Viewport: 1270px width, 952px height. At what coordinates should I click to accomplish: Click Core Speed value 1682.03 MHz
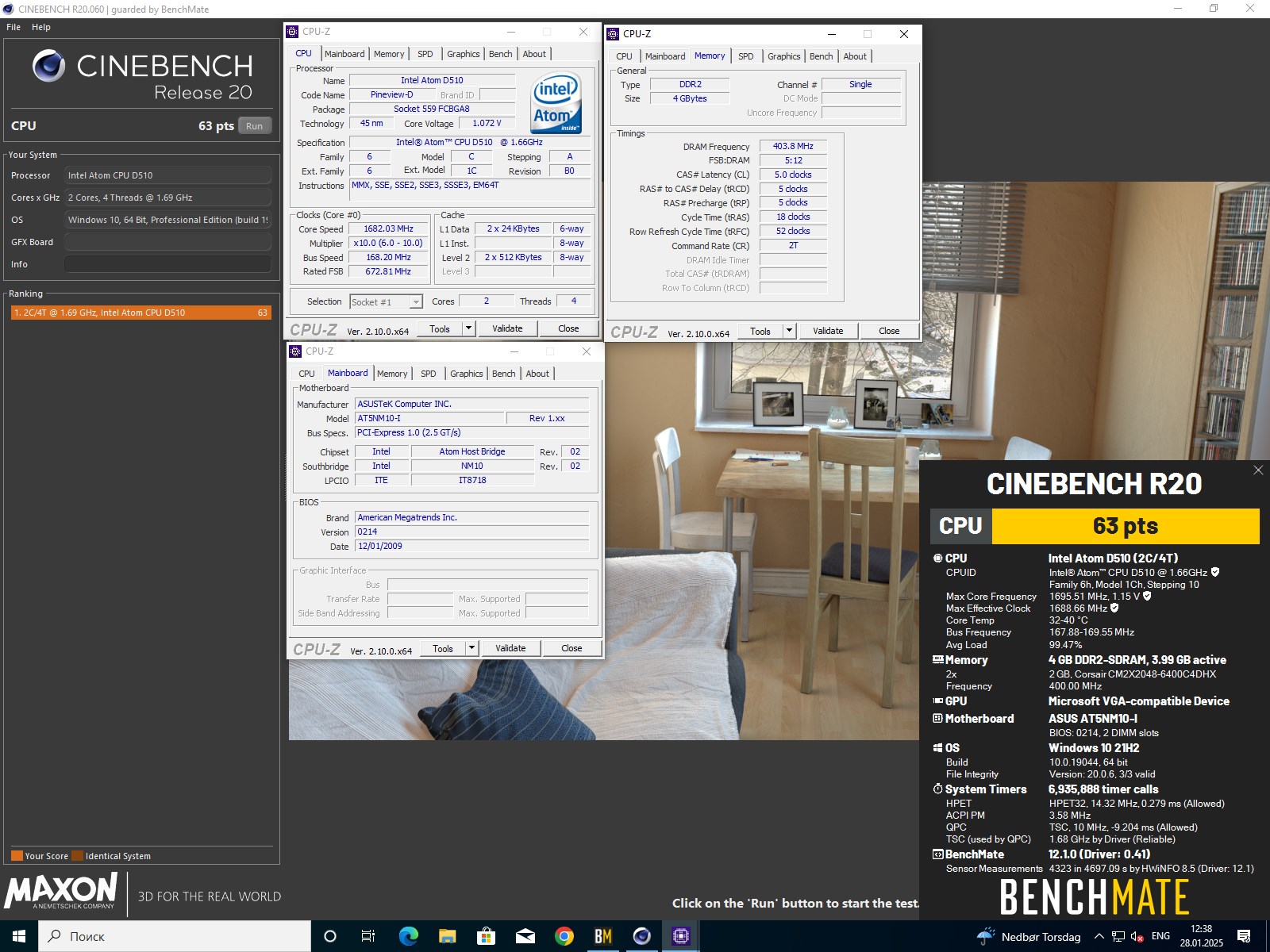[x=389, y=229]
